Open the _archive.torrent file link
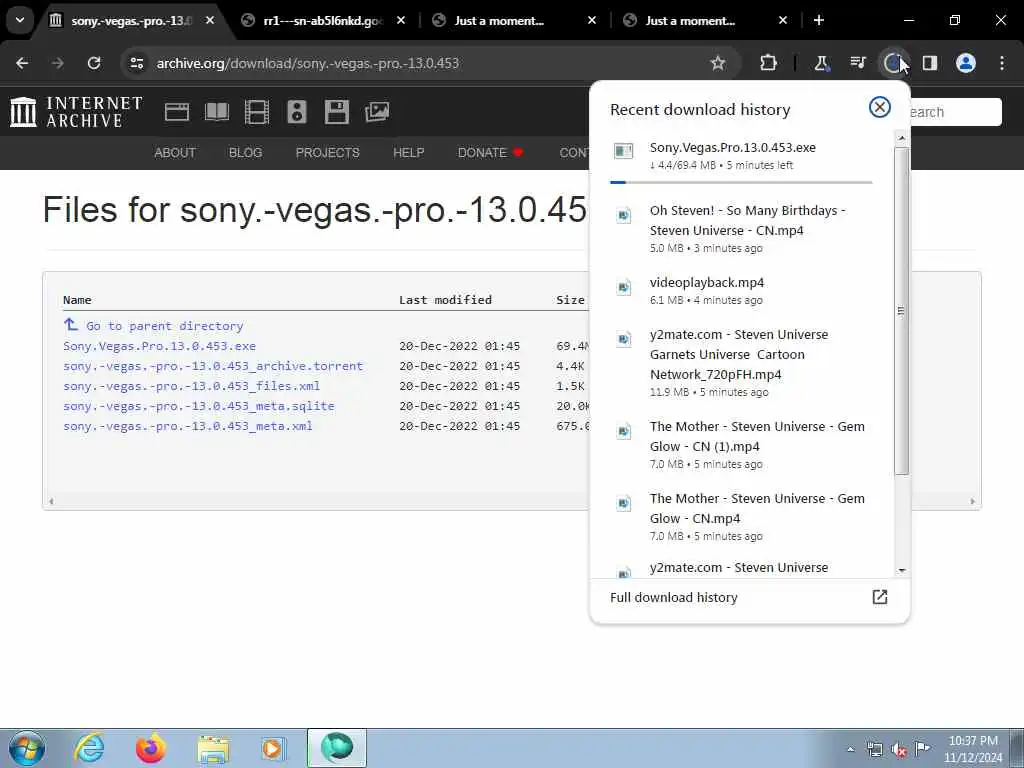This screenshot has width=1024, height=768. pyautogui.click(x=213, y=366)
